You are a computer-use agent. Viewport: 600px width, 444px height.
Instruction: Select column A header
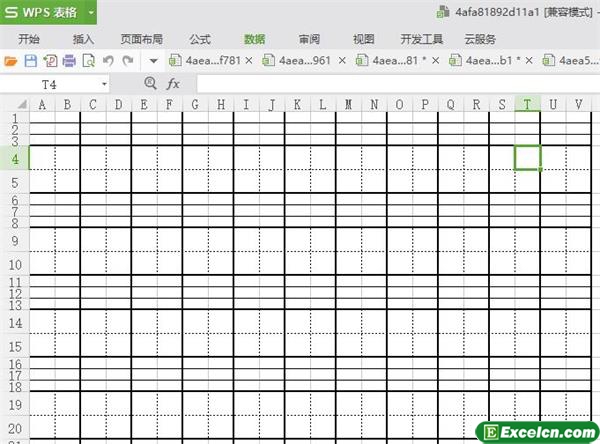(42, 104)
